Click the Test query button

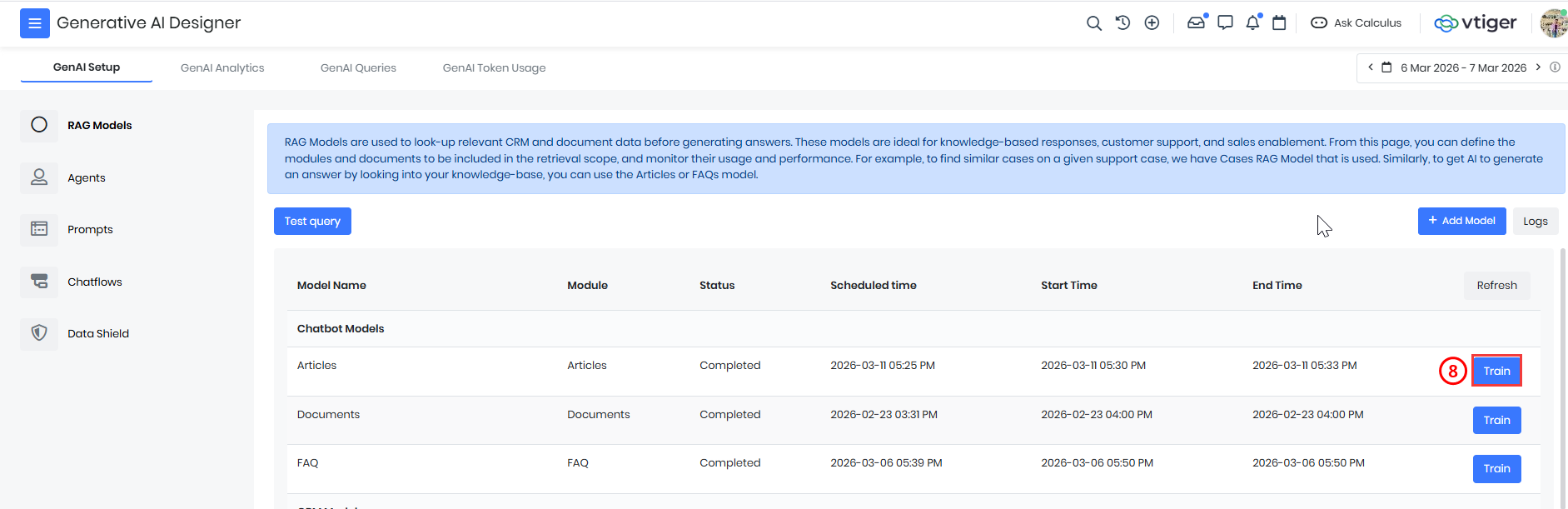click(312, 222)
